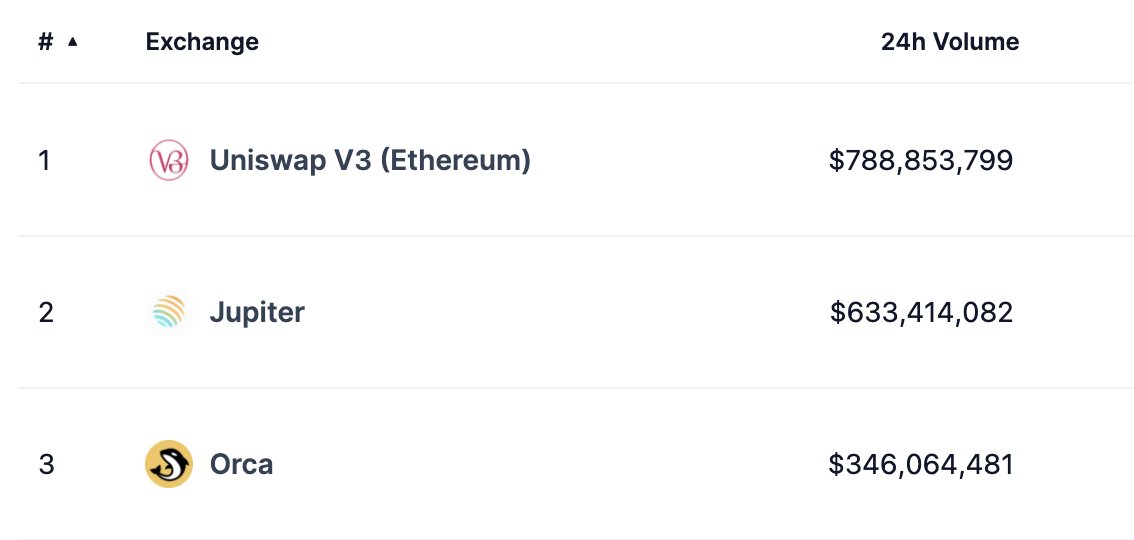Select the Uniswap V3 table row
Viewport: 1134px width, 540px height.
[x=576, y=160]
